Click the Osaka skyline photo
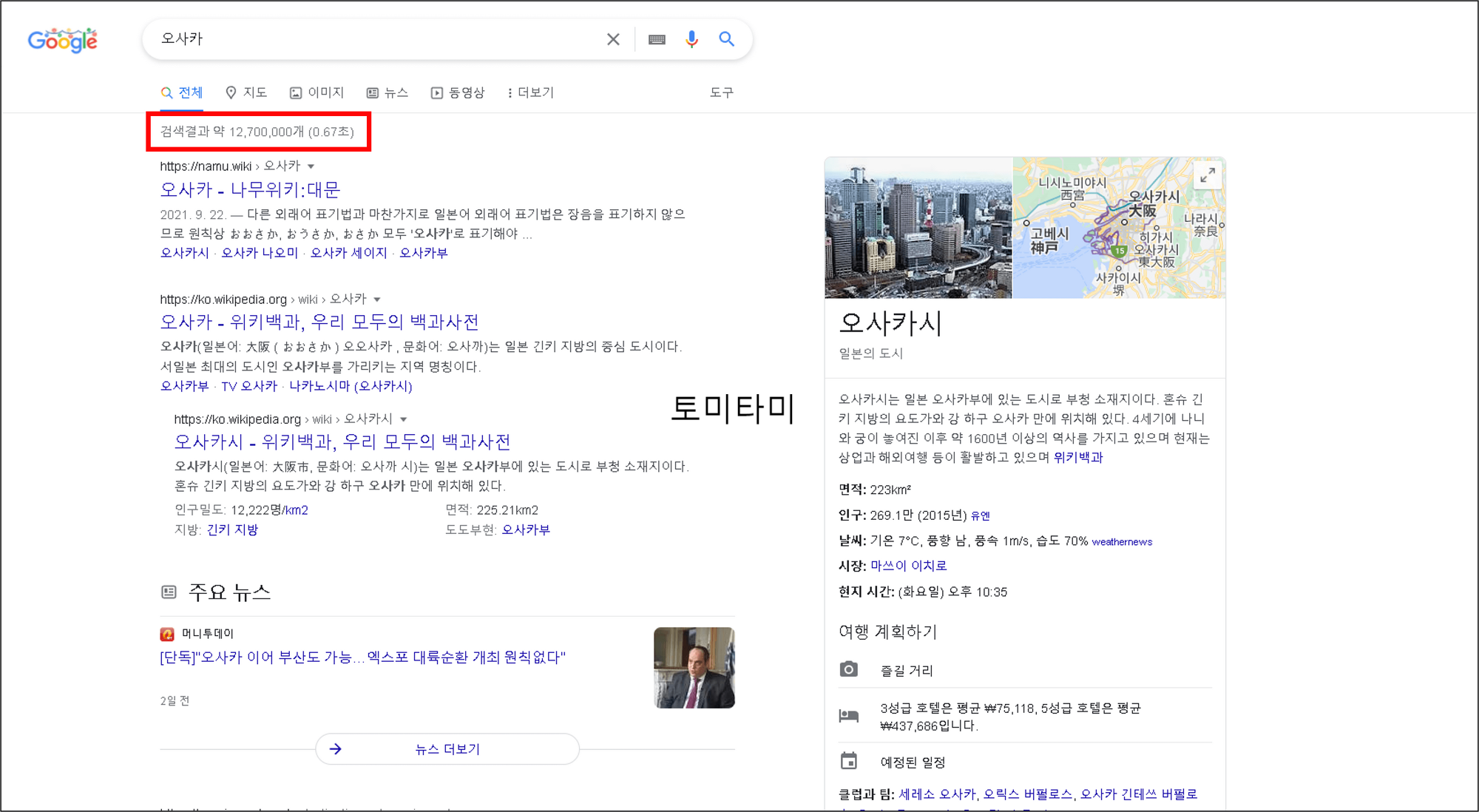Screen dimensions: 1479x812 (918, 228)
